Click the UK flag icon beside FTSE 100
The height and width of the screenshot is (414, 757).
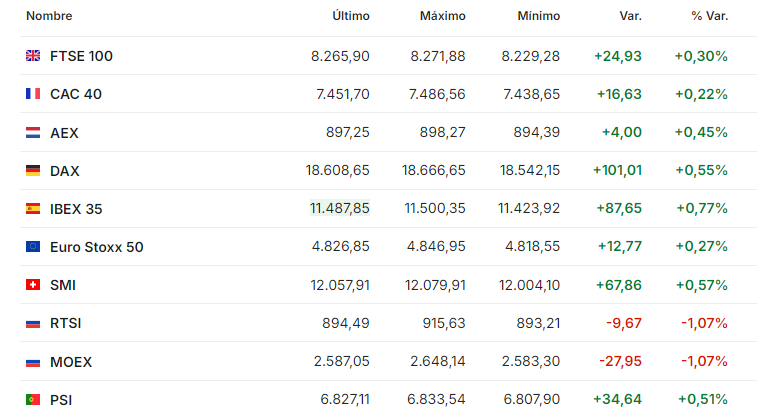pos(33,56)
